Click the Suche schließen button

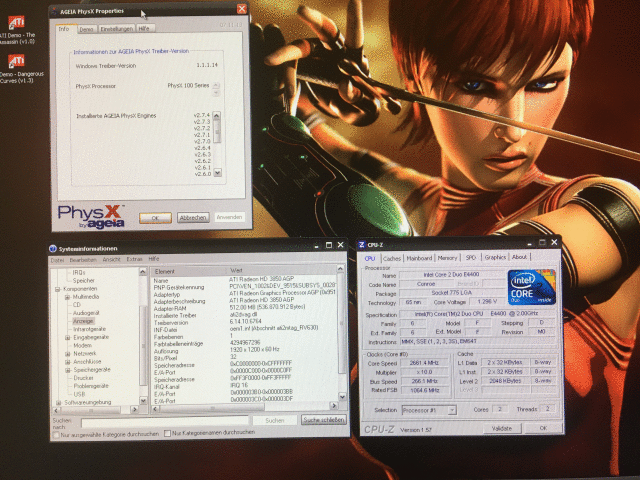(x=324, y=420)
